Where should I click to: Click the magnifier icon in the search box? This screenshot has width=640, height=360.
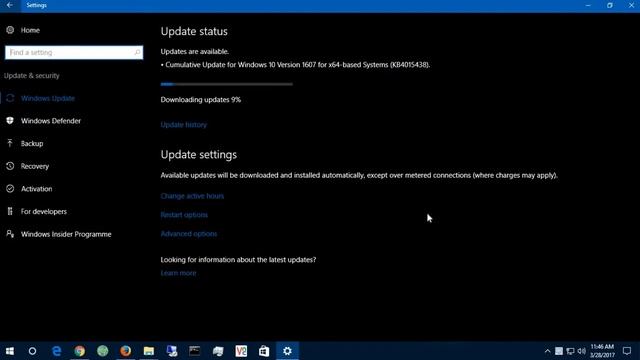pos(137,52)
